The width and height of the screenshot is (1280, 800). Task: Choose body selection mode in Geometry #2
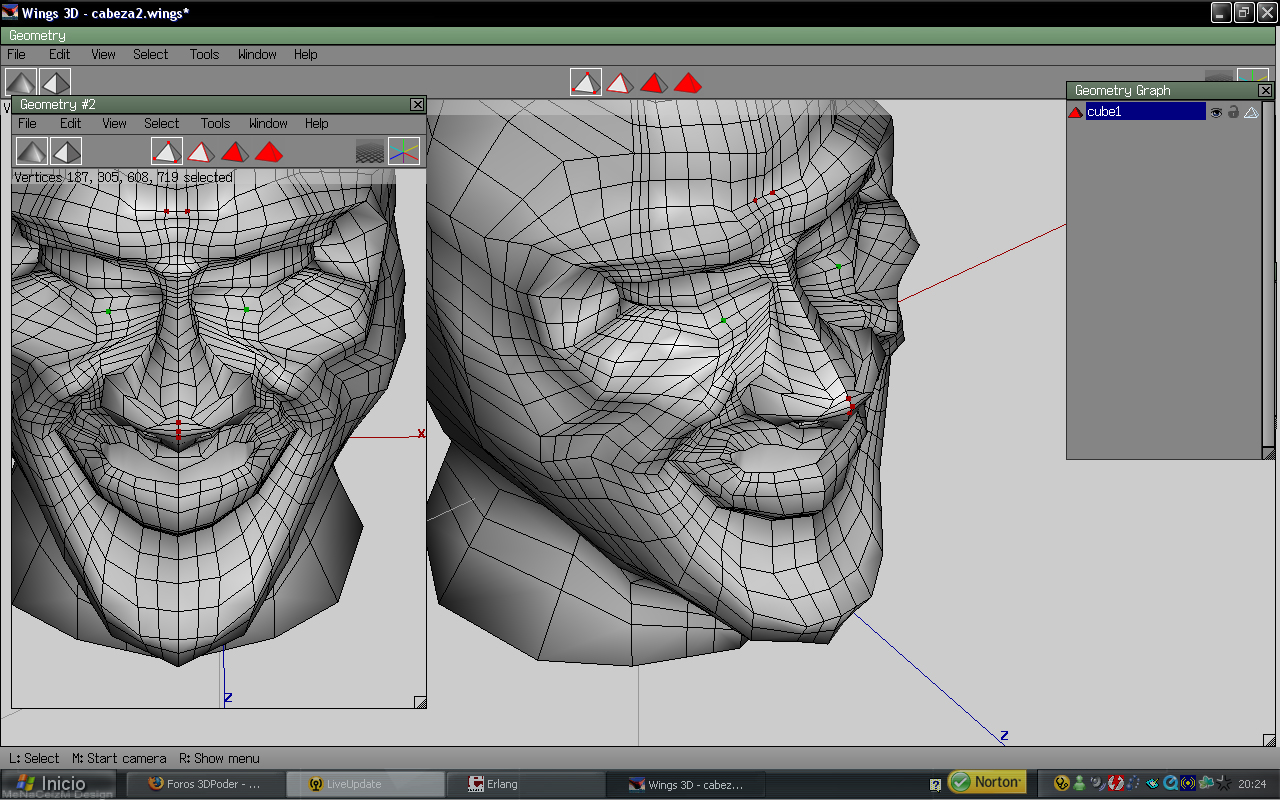click(268, 151)
